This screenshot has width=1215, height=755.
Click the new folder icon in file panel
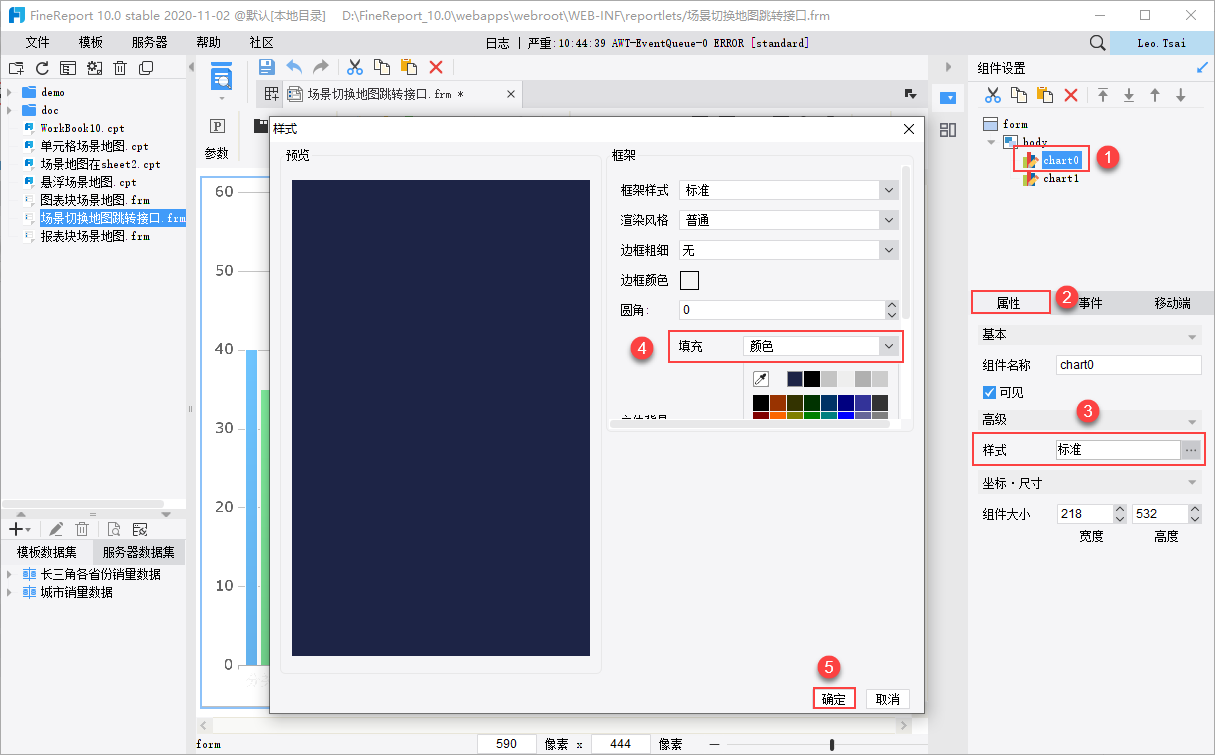(16, 68)
